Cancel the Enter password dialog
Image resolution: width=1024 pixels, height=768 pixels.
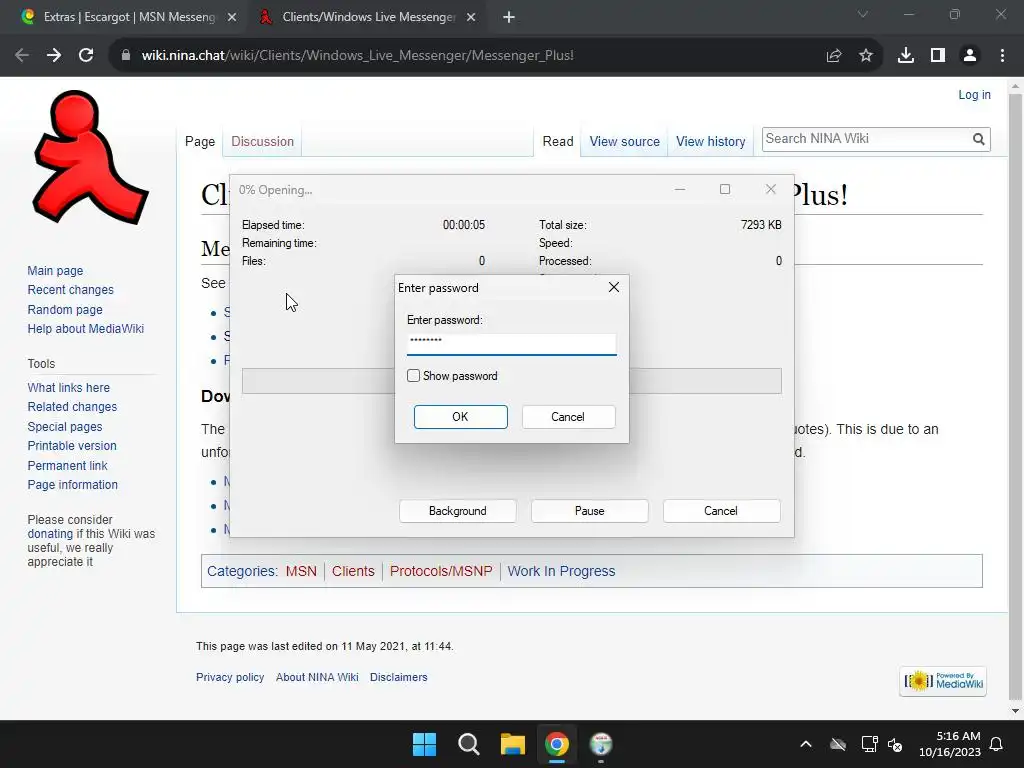point(568,417)
